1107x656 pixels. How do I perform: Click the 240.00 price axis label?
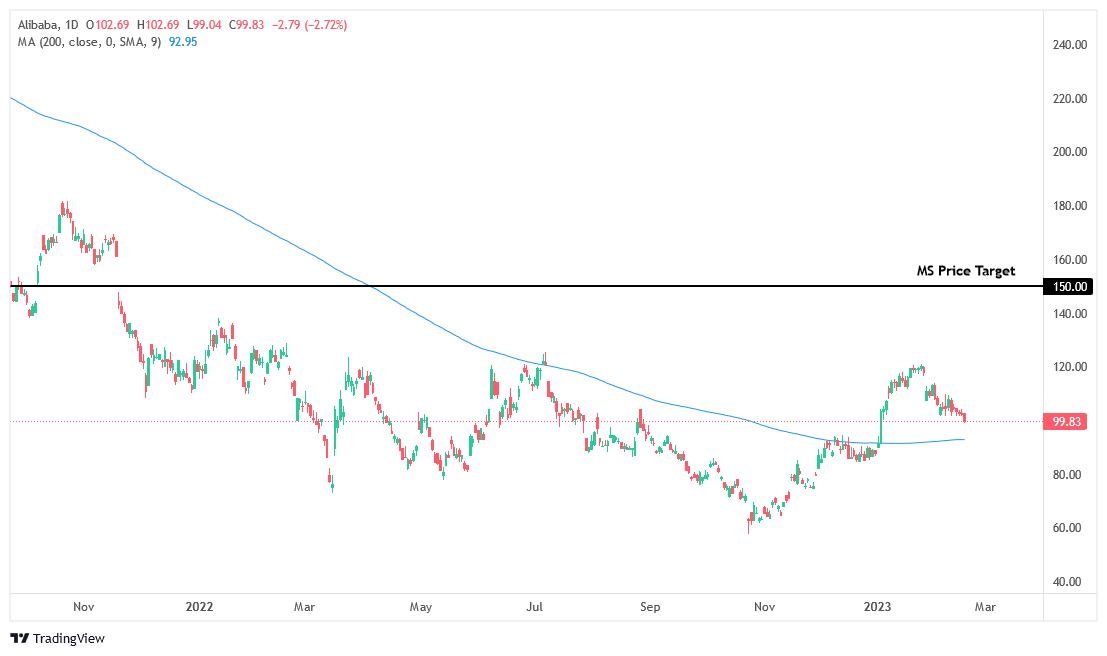(1070, 44)
